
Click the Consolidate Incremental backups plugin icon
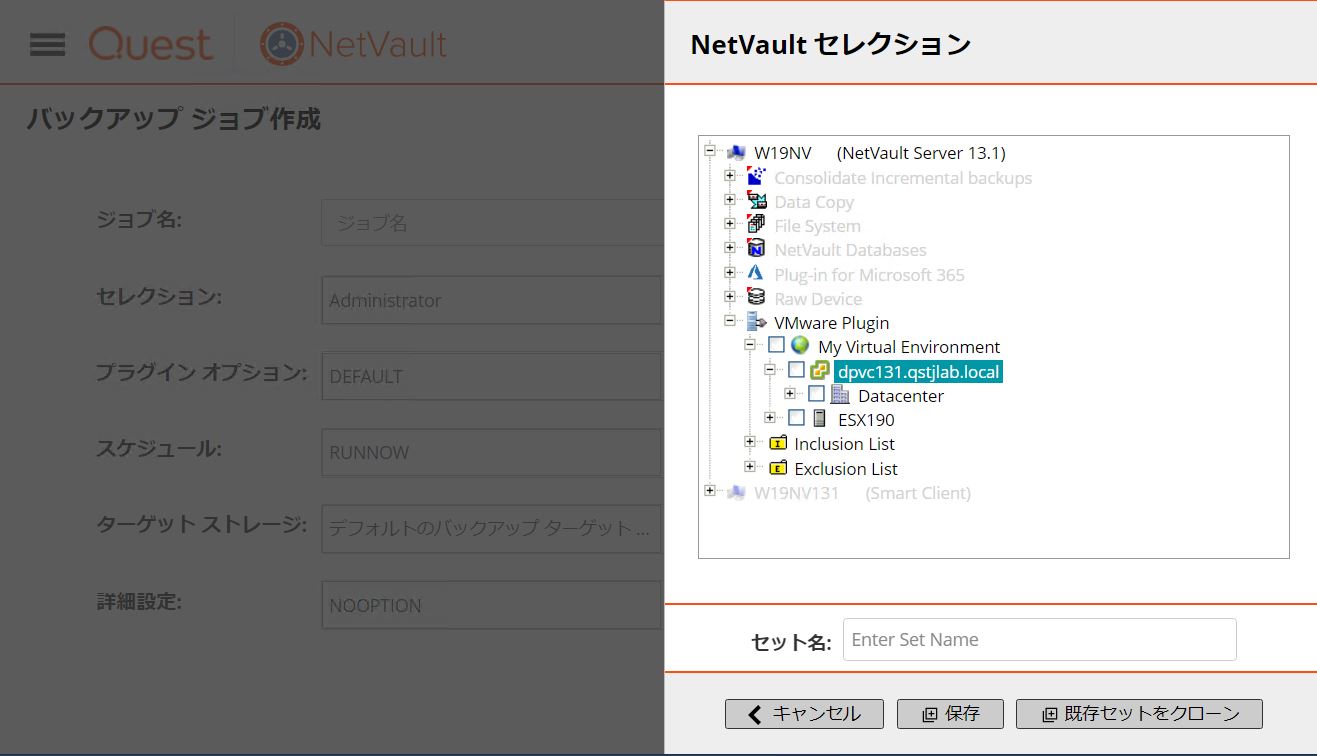click(757, 177)
